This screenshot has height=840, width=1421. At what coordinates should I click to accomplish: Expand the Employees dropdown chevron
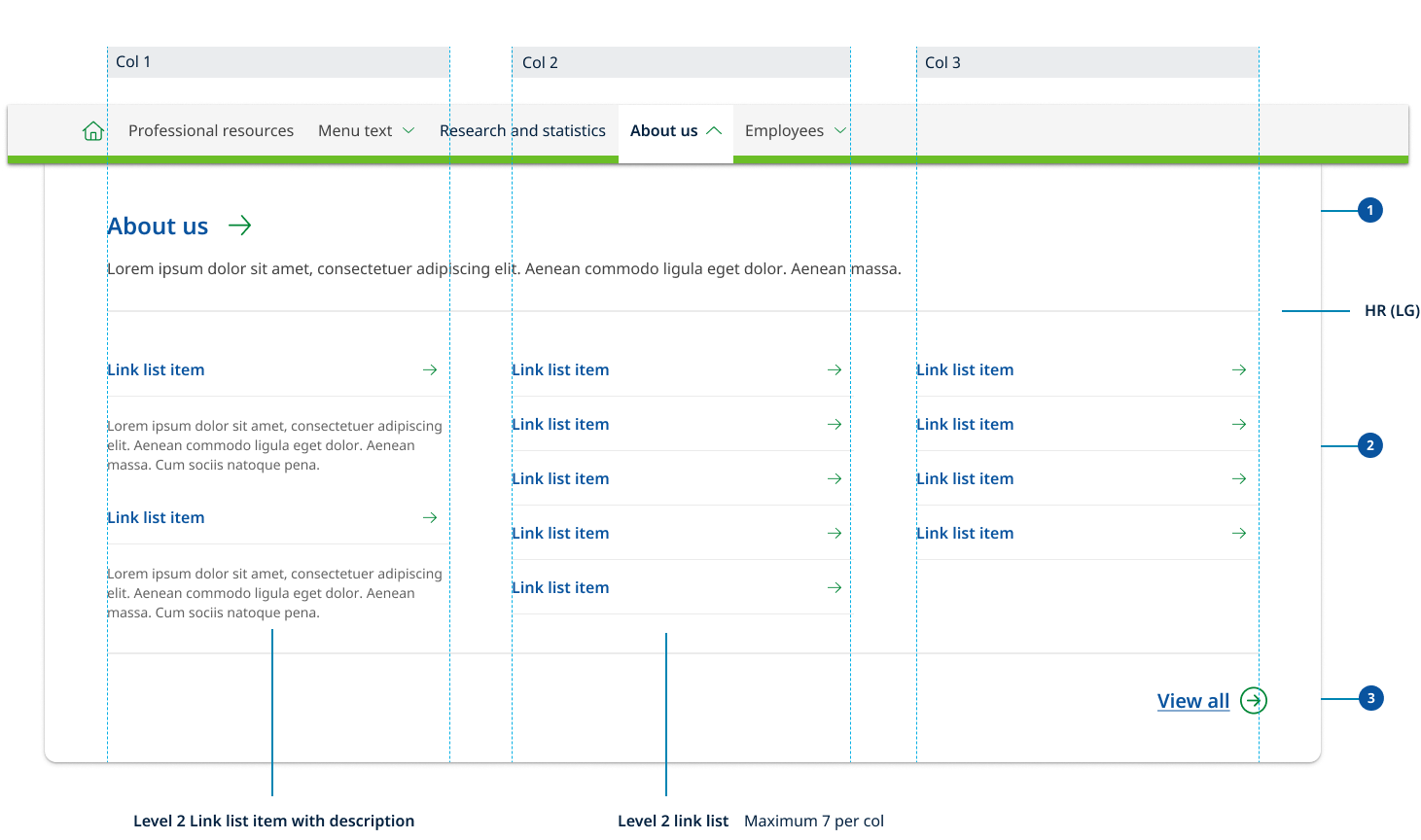tap(840, 131)
